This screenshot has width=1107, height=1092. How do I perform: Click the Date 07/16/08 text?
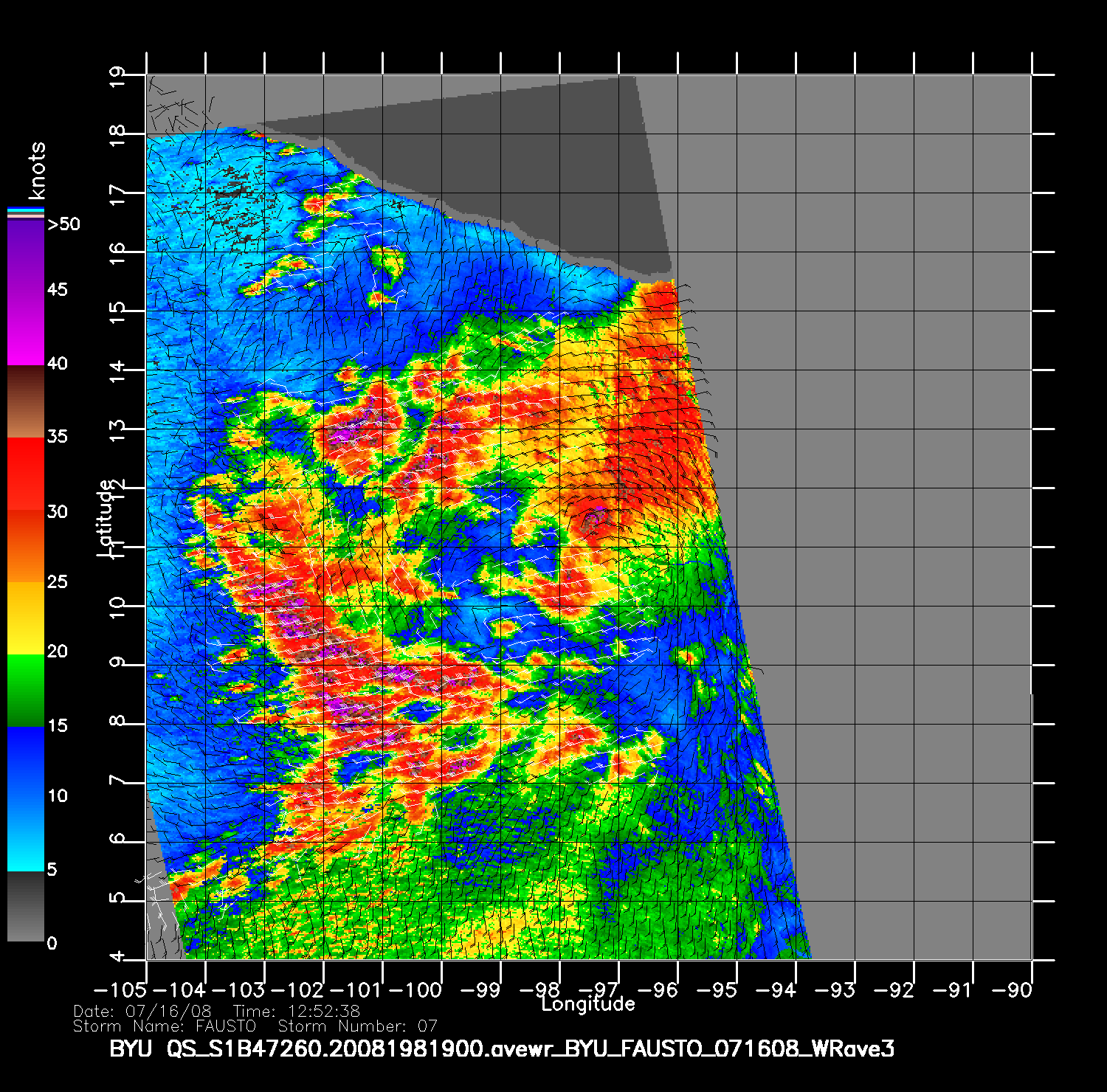pyautogui.click(x=142, y=1012)
